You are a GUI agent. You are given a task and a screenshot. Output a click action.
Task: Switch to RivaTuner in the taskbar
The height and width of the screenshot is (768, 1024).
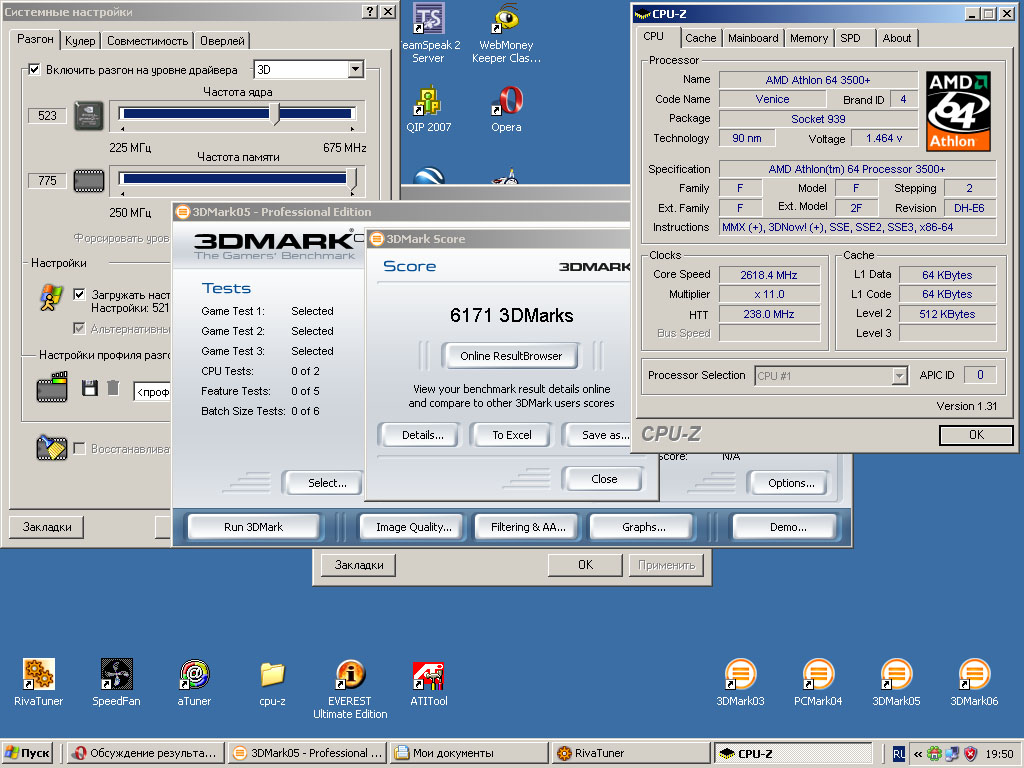coord(632,754)
